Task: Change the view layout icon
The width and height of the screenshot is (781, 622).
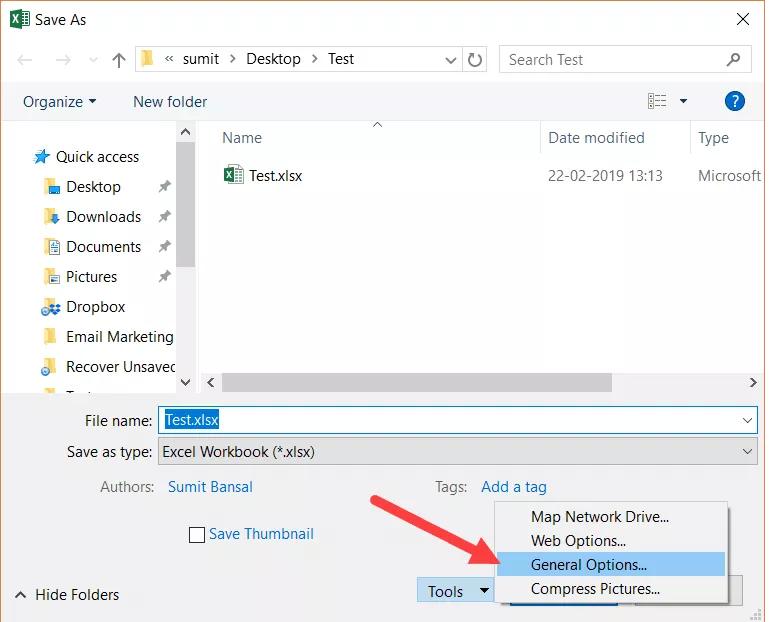Action: click(x=657, y=101)
